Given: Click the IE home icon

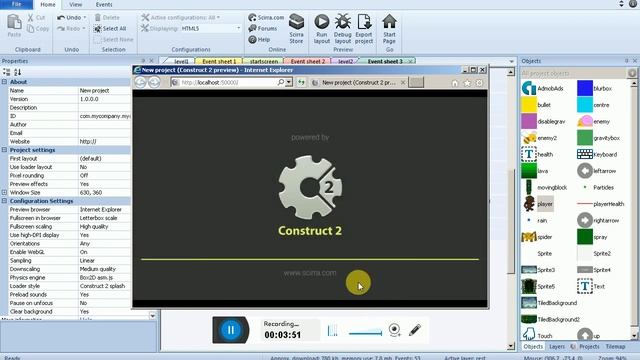Looking at the screenshot, I should 455,83.
